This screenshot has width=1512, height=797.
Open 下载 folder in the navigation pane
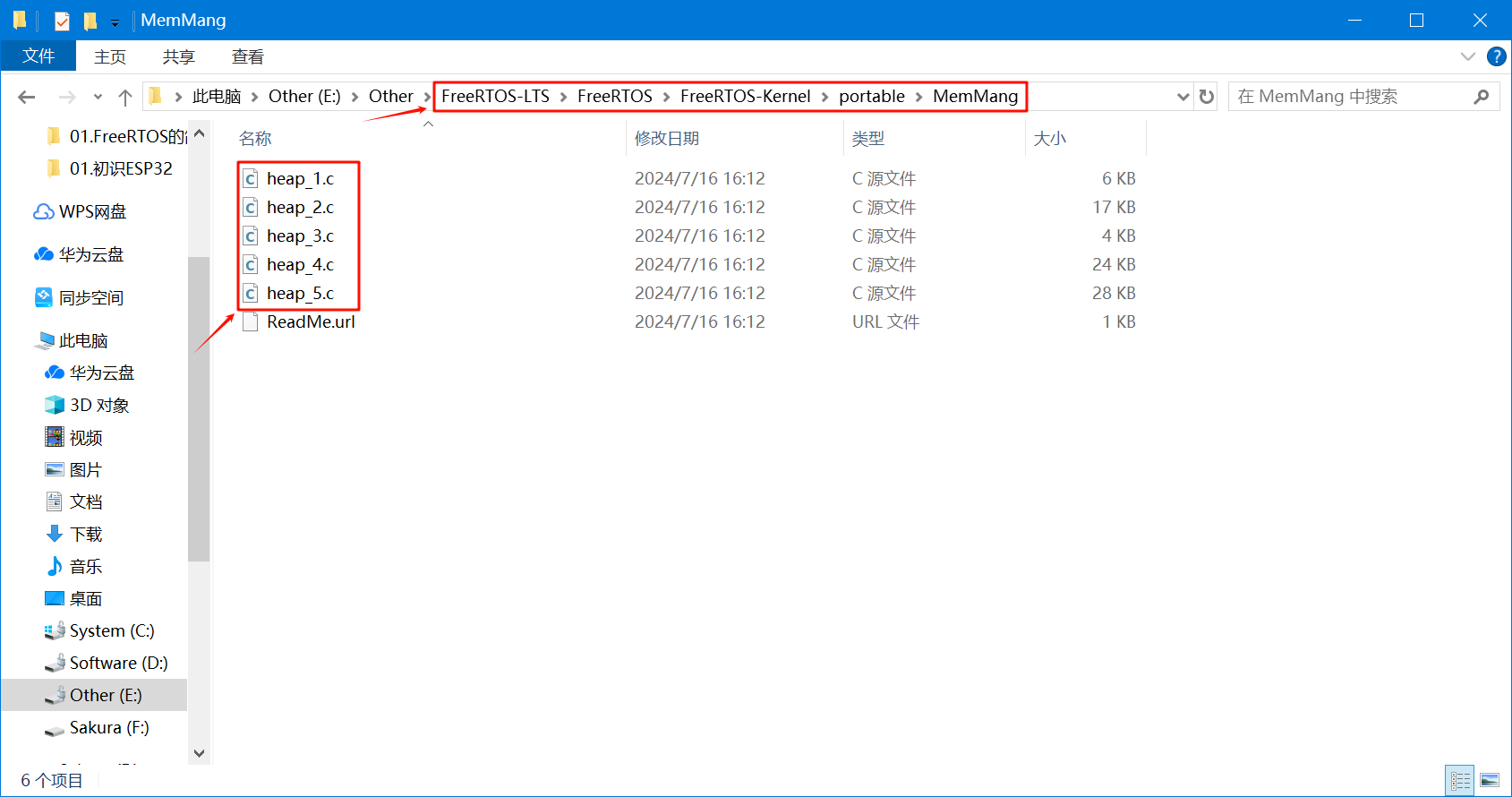(x=74, y=534)
